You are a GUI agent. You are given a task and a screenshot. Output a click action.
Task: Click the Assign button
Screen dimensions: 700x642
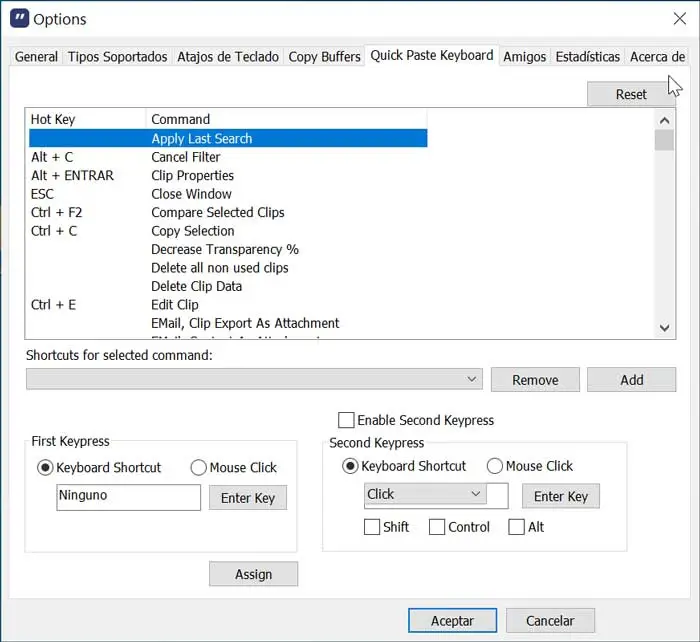tap(254, 574)
